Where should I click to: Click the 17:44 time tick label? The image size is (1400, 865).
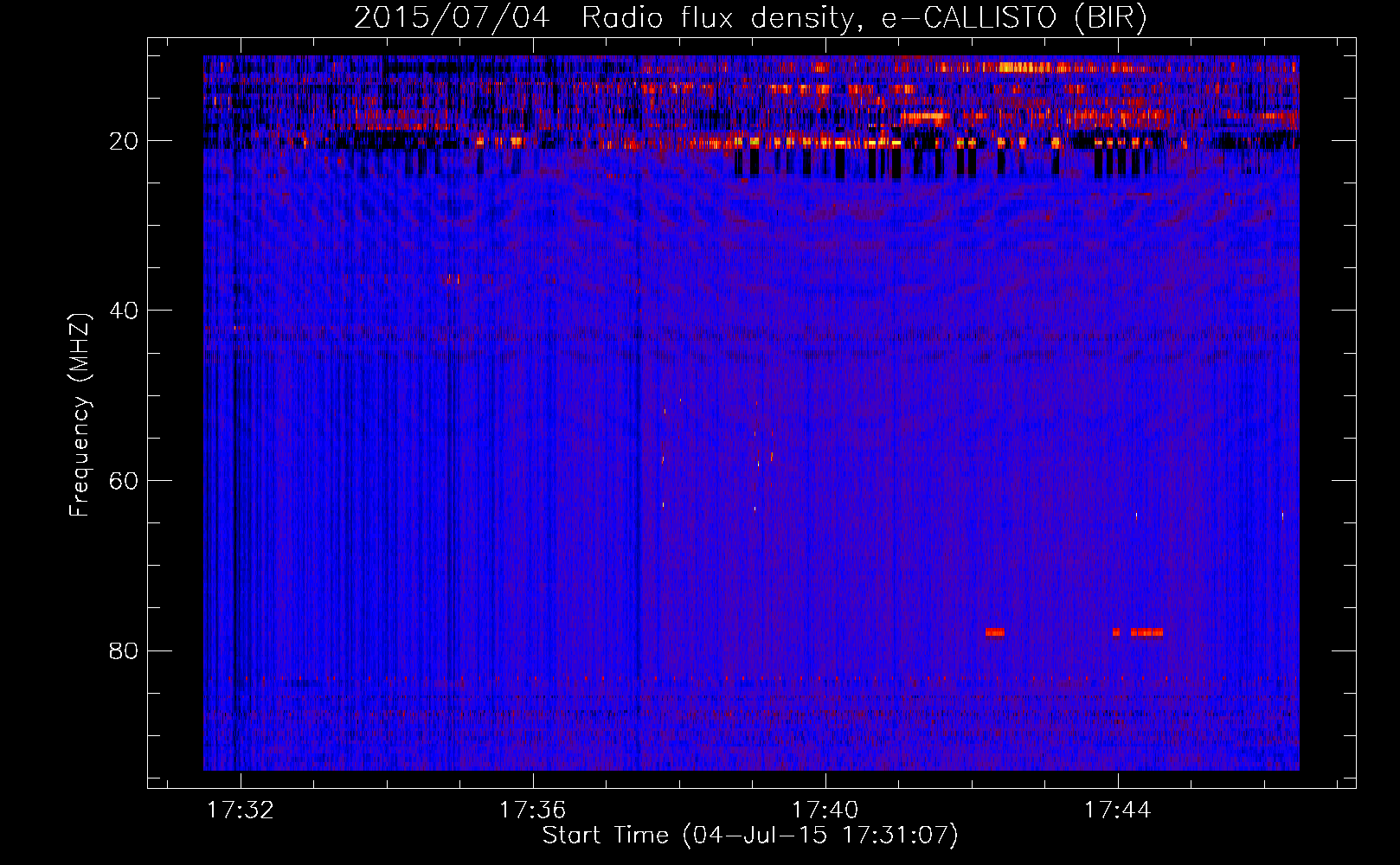click(x=1118, y=810)
